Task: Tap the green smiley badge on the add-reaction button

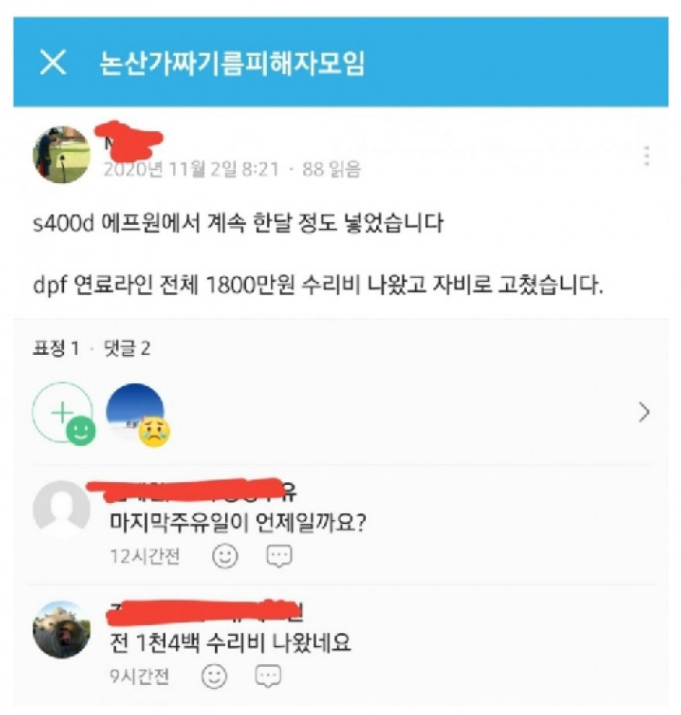Action: tap(81, 430)
